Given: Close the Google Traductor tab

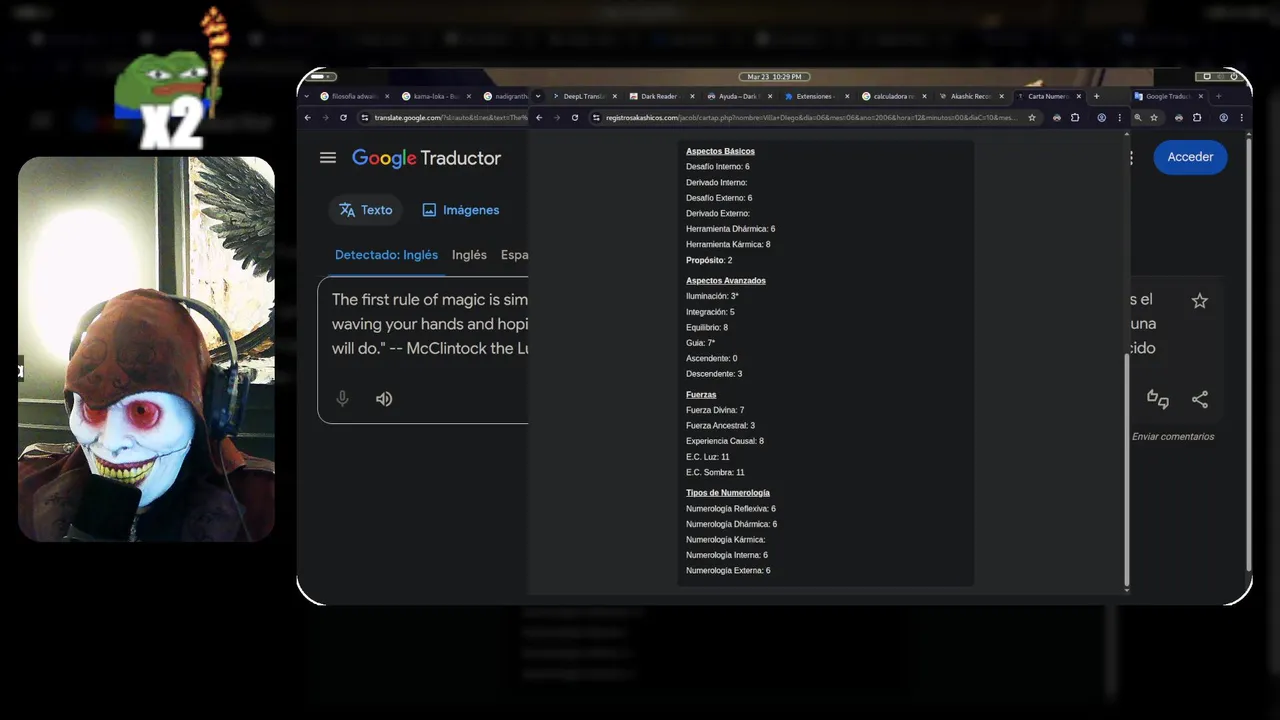Looking at the screenshot, I should (x=1201, y=96).
